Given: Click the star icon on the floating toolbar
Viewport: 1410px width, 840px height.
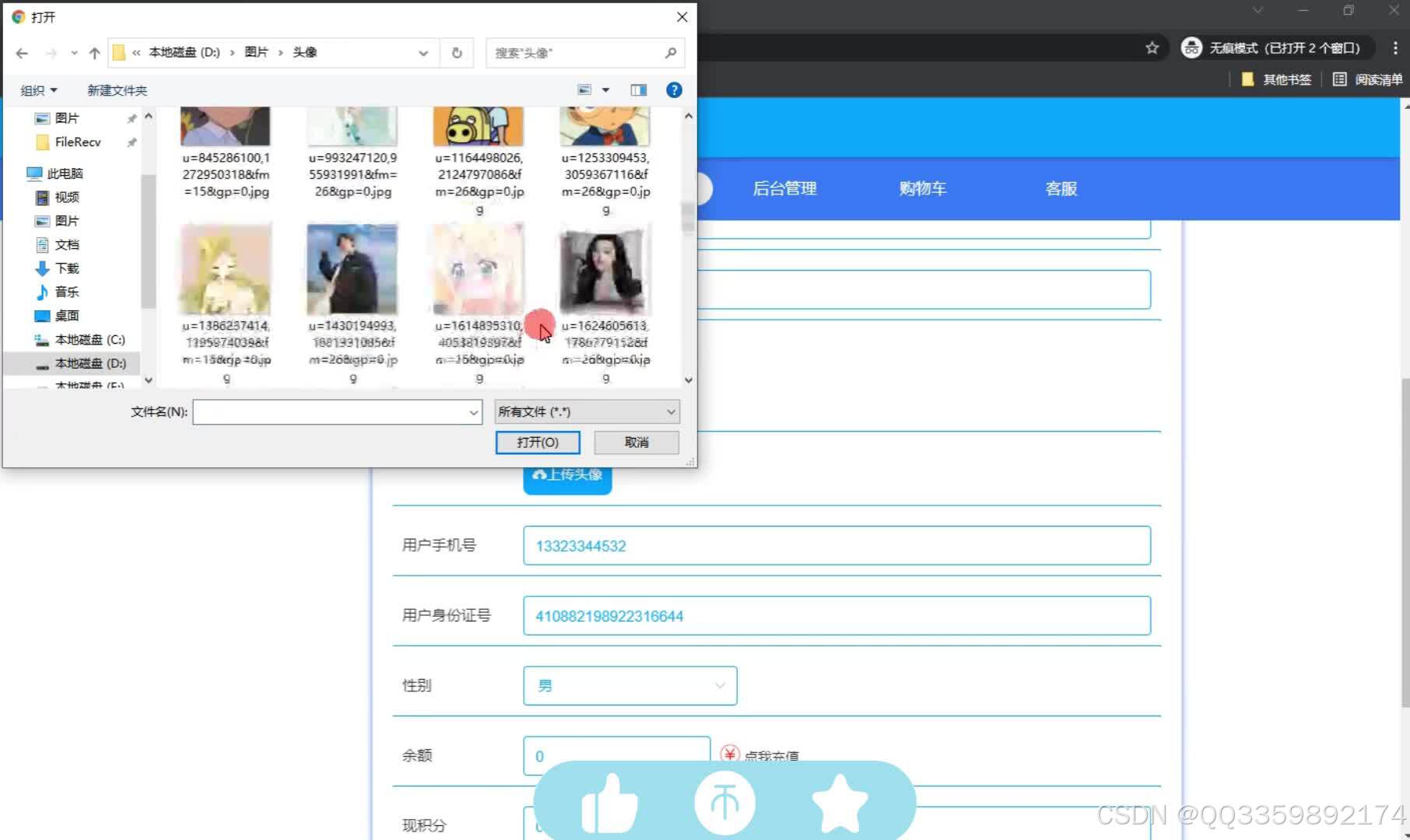Looking at the screenshot, I should pyautogui.click(x=841, y=801).
